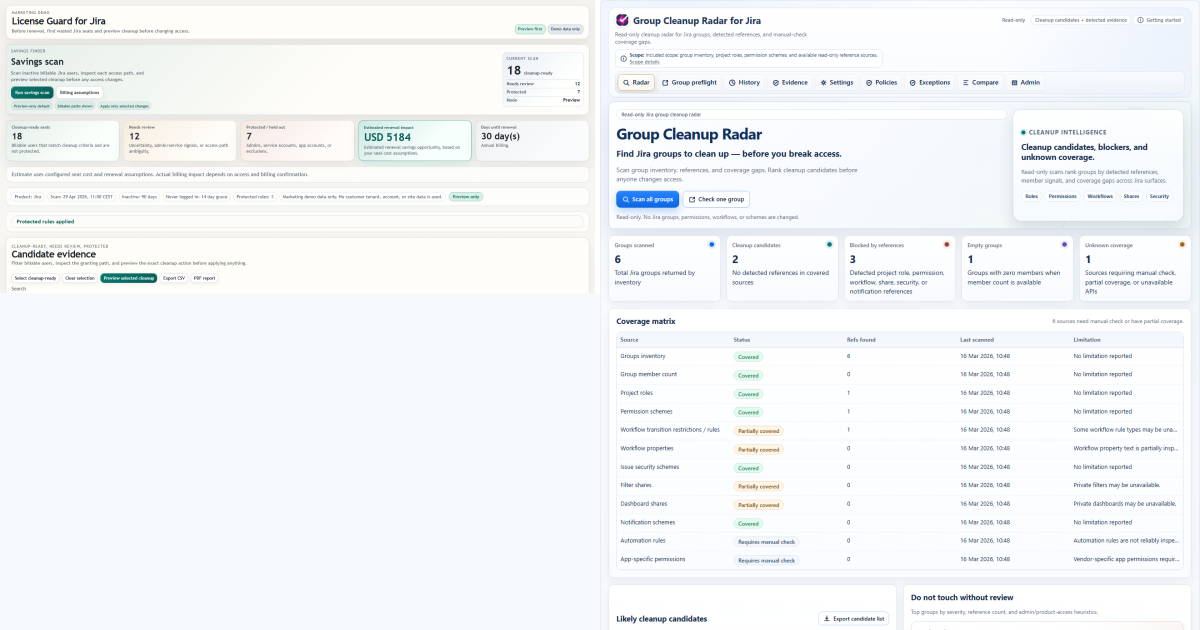
Task: Click the Demo data only pill
Action: pyautogui.click(x=564, y=29)
